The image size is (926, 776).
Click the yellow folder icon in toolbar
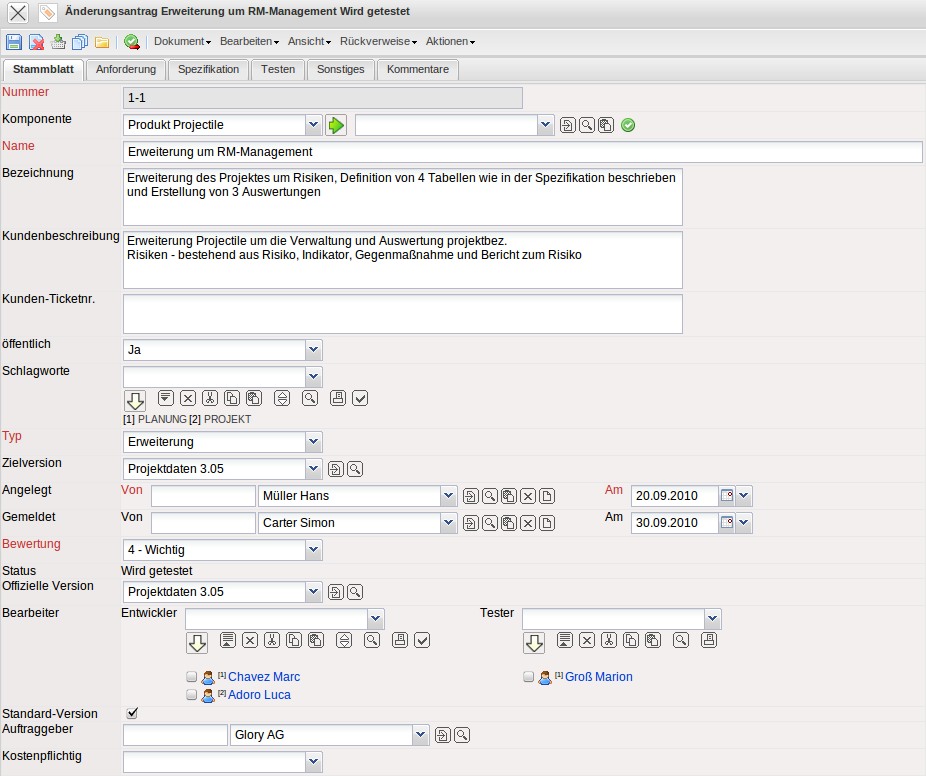pyautogui.click(x=102, y=42)
